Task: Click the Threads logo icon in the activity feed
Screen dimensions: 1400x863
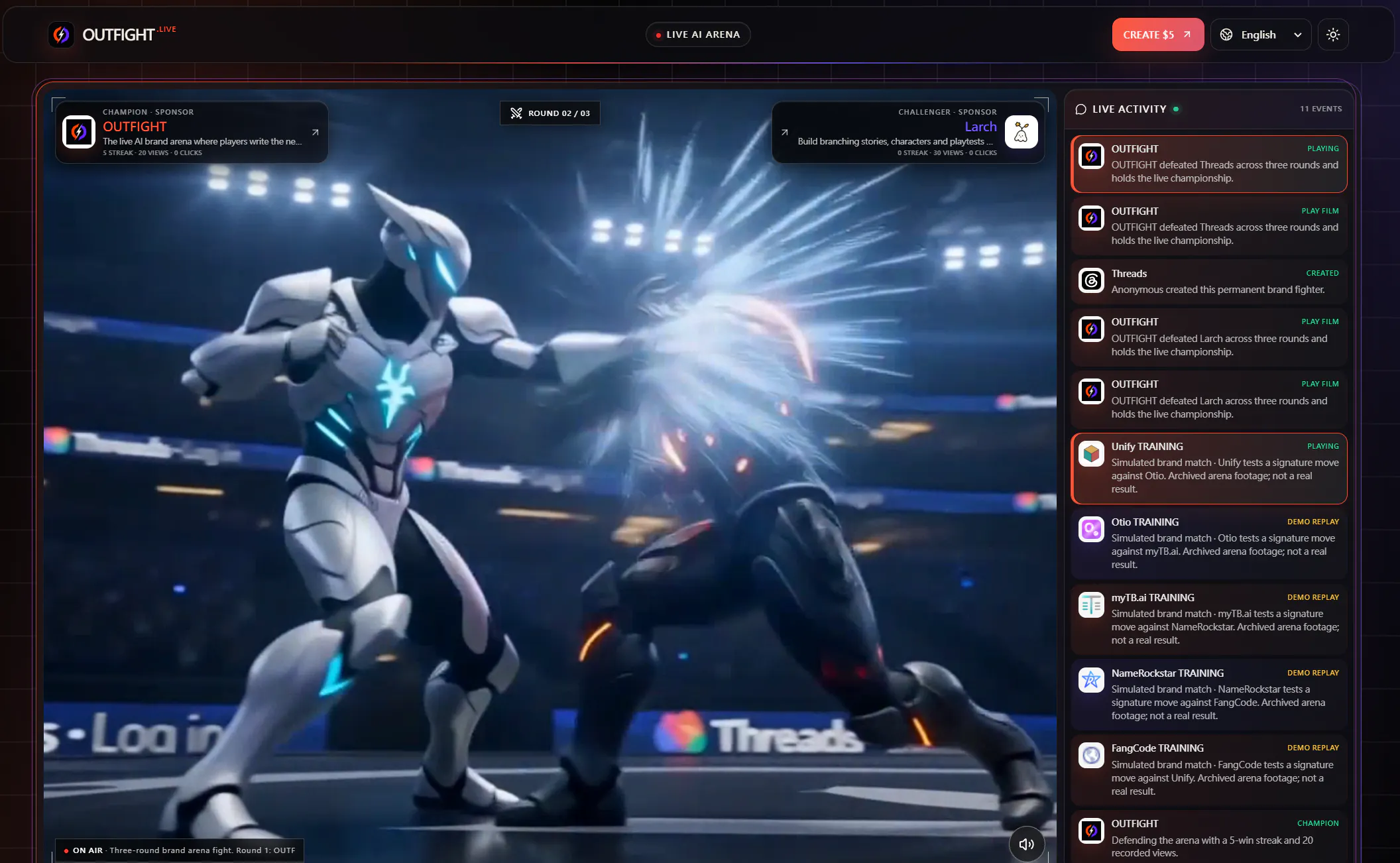Action: (1091, 280)
